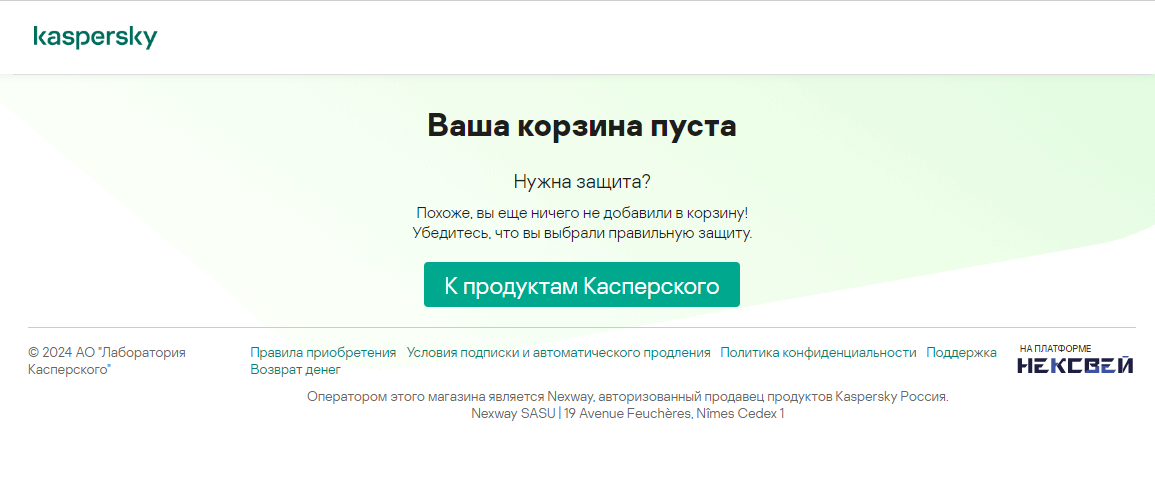Viewport: 1155px width, 487px height.
Task: Open Правила приобретения link
Action: (x=323, y=353)
